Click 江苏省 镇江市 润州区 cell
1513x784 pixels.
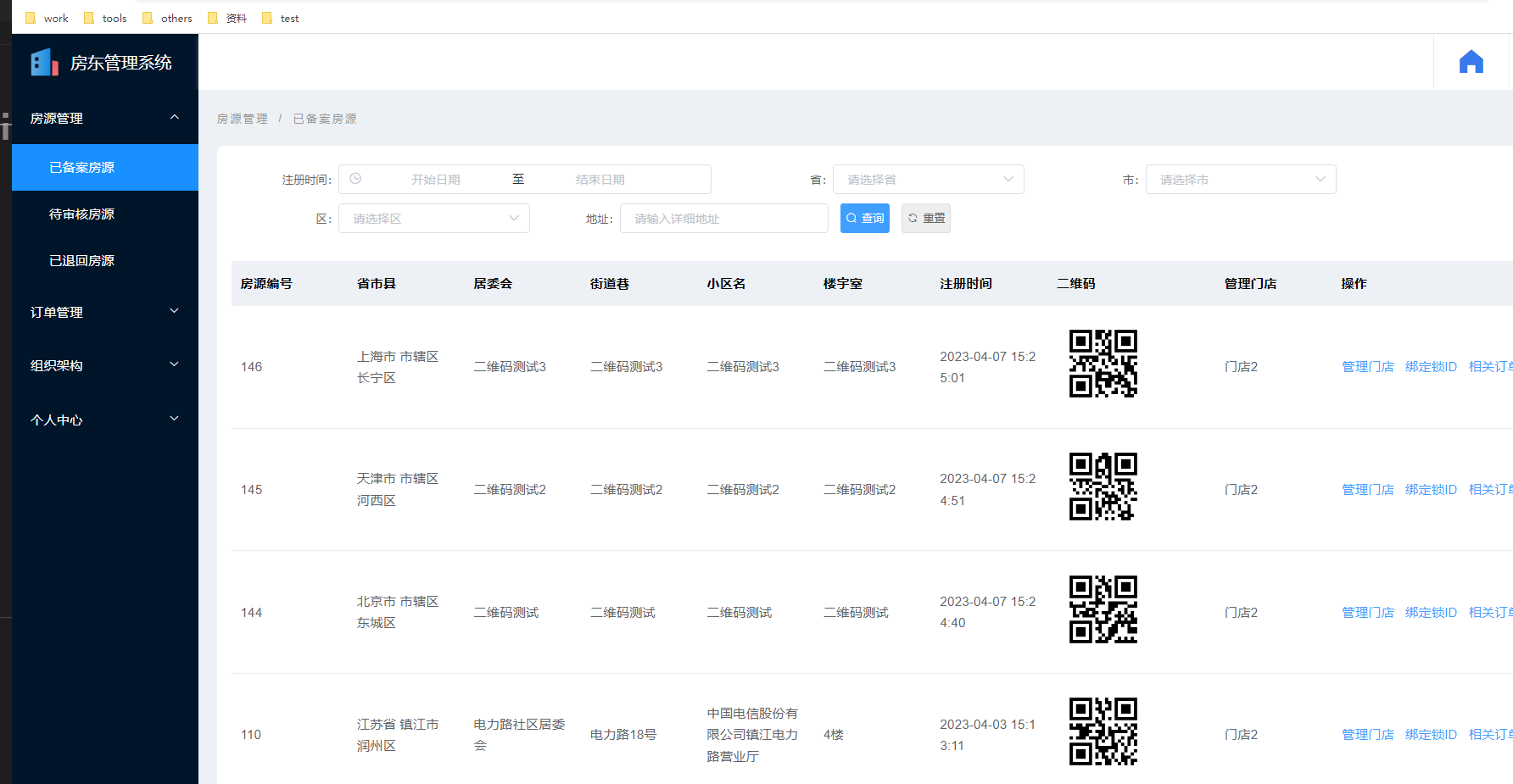(x=398, y=734)
